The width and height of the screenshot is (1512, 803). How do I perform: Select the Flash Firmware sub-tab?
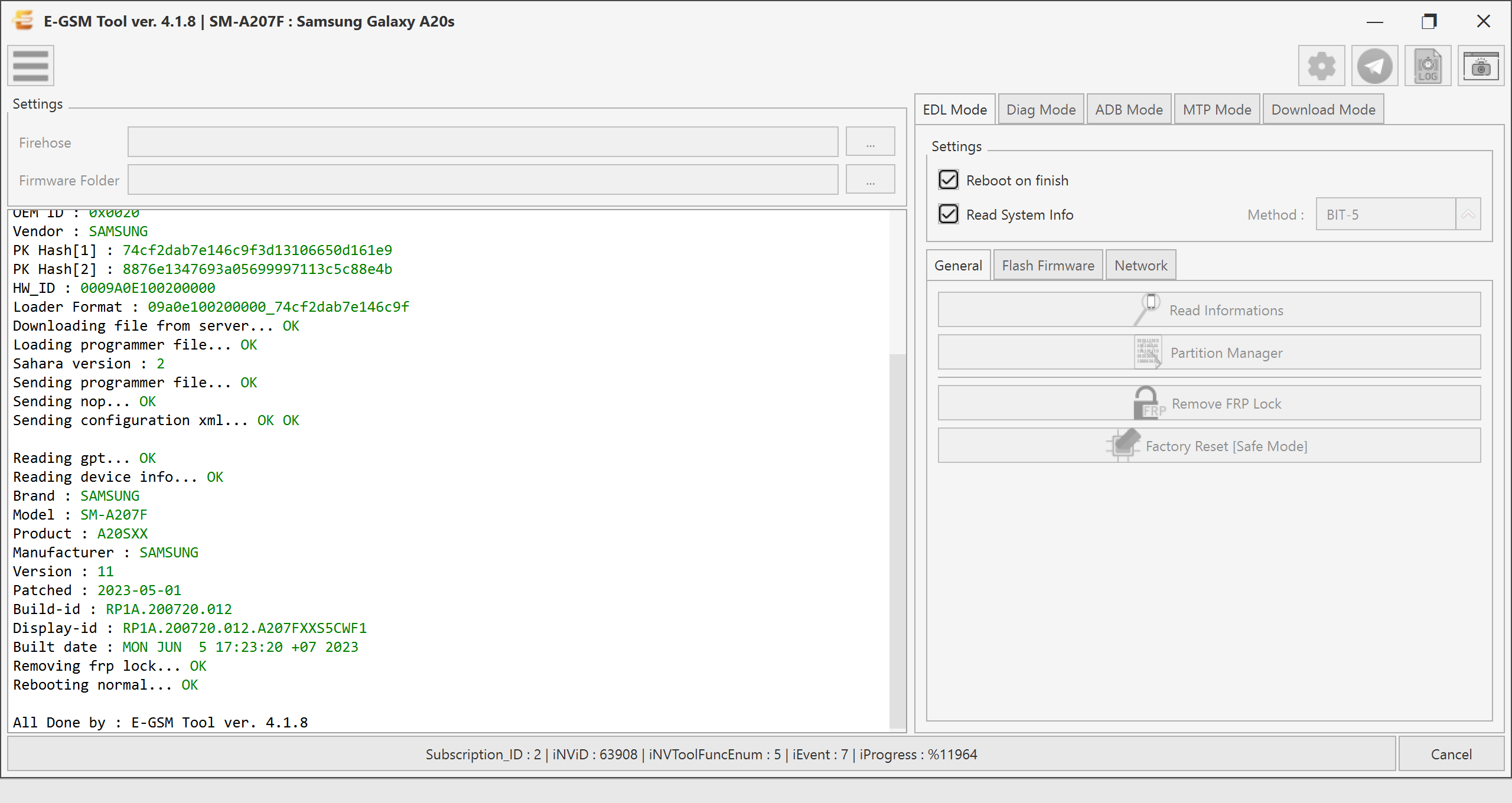[1048, 266]
